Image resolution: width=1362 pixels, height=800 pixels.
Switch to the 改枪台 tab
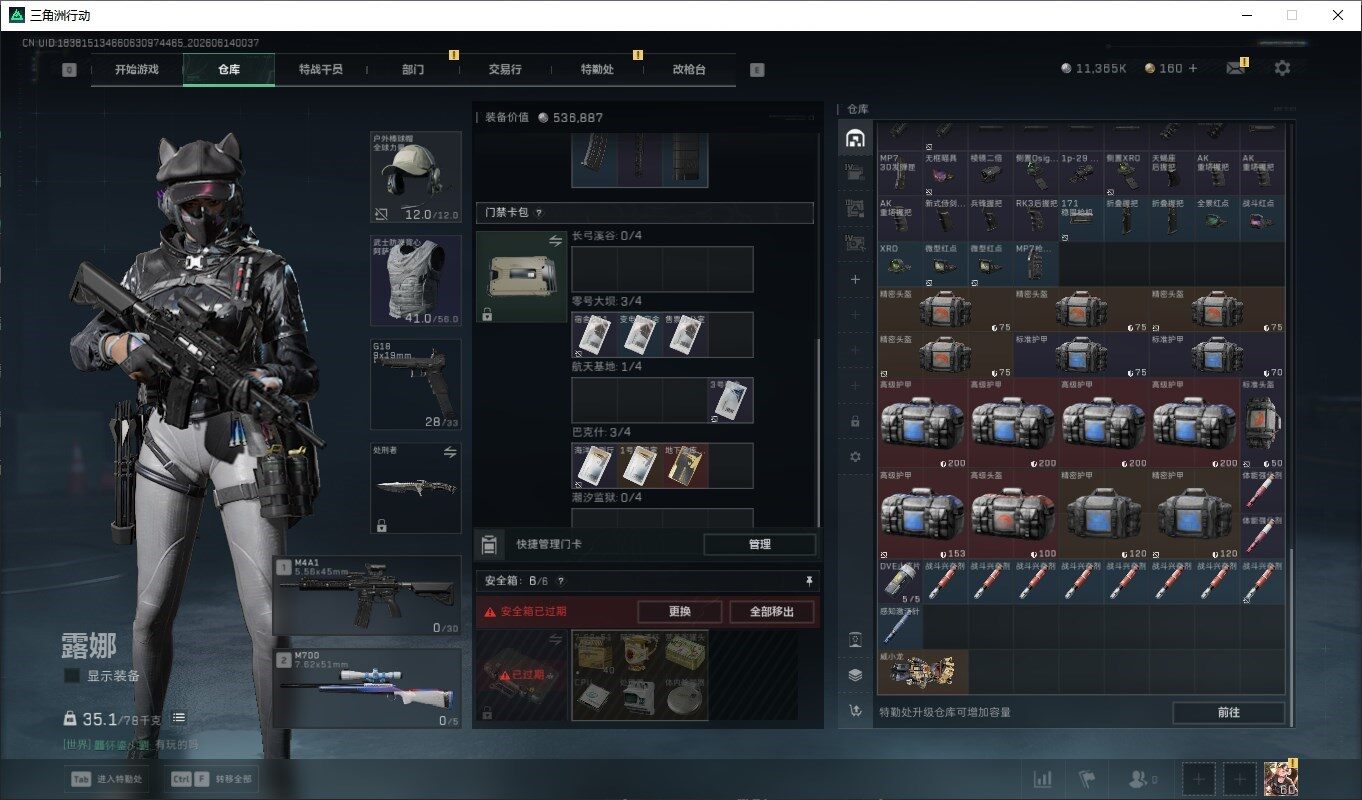click(x=689, y=70)
